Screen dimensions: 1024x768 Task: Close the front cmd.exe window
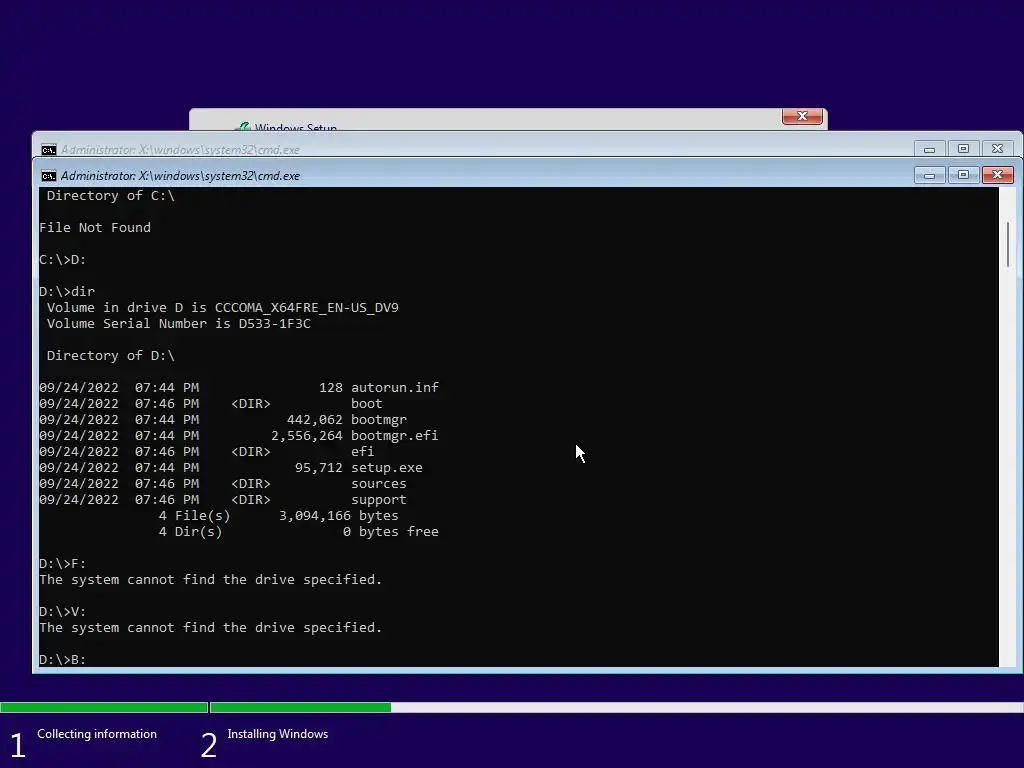tap(997, 175)
